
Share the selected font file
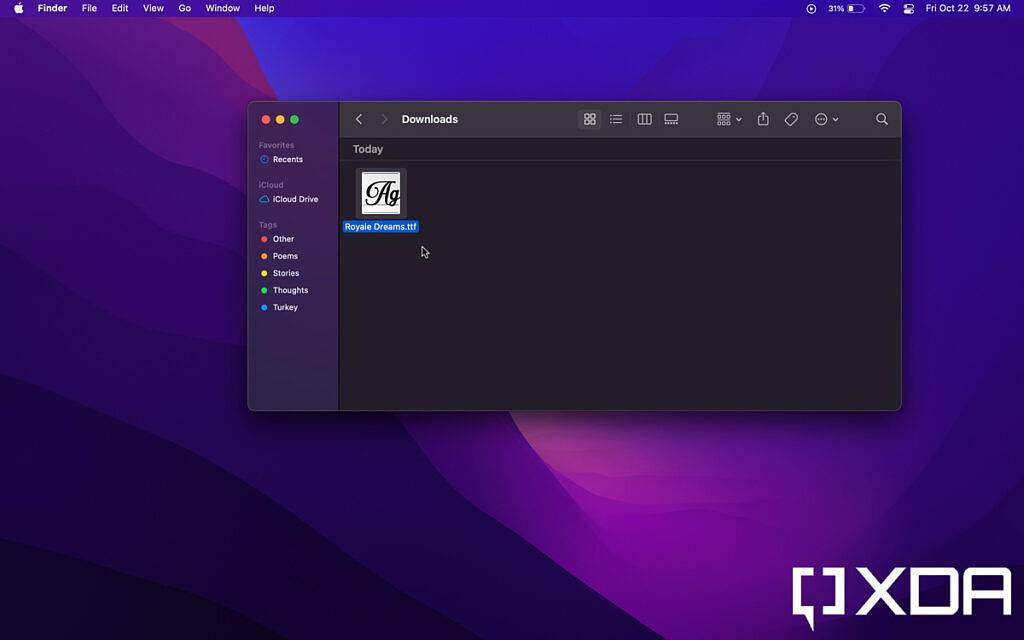coord(762,119)
